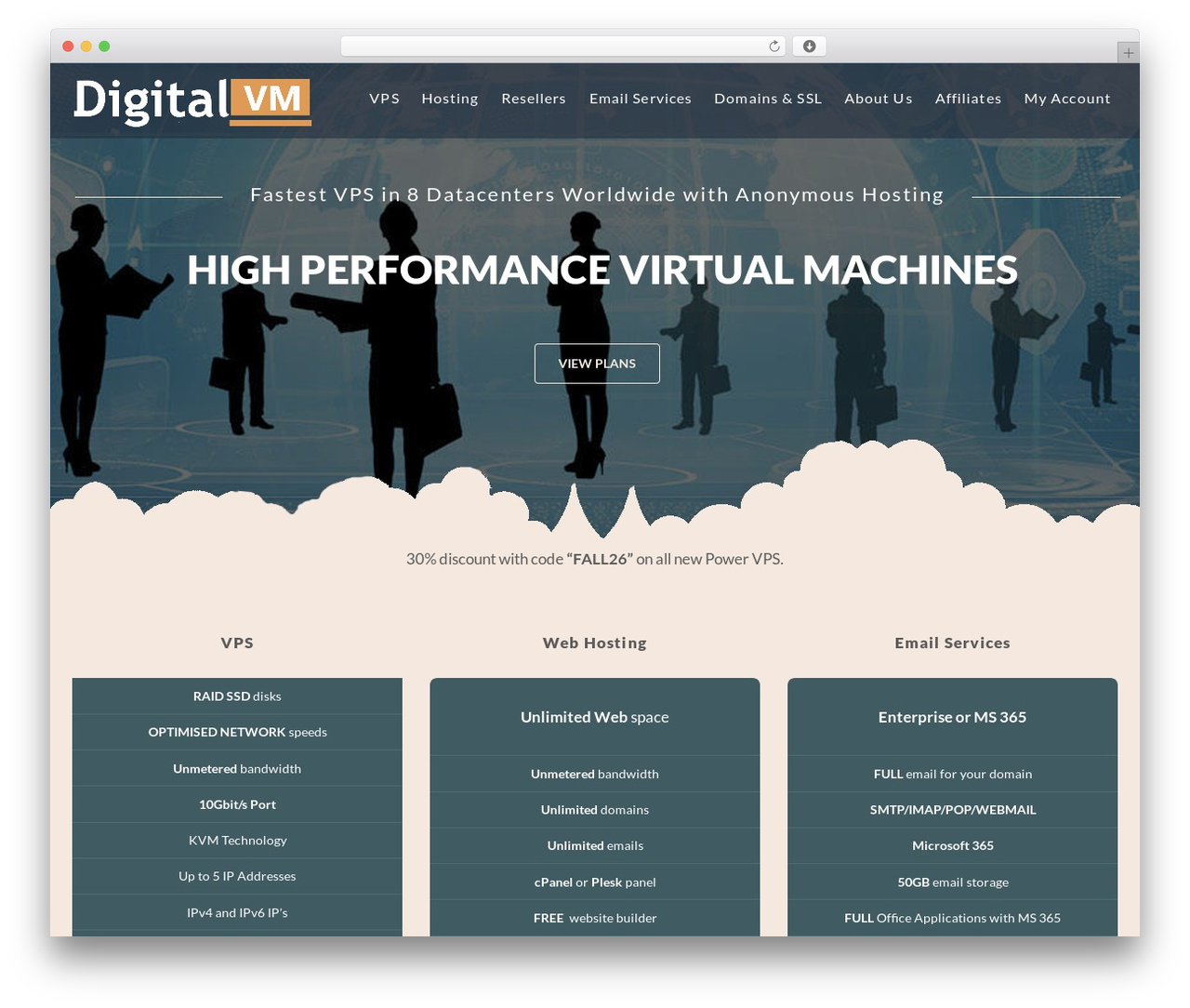Click the VIEW PLANS button
Screen dimensions: 1190x1008
click(x=597, y=364)
